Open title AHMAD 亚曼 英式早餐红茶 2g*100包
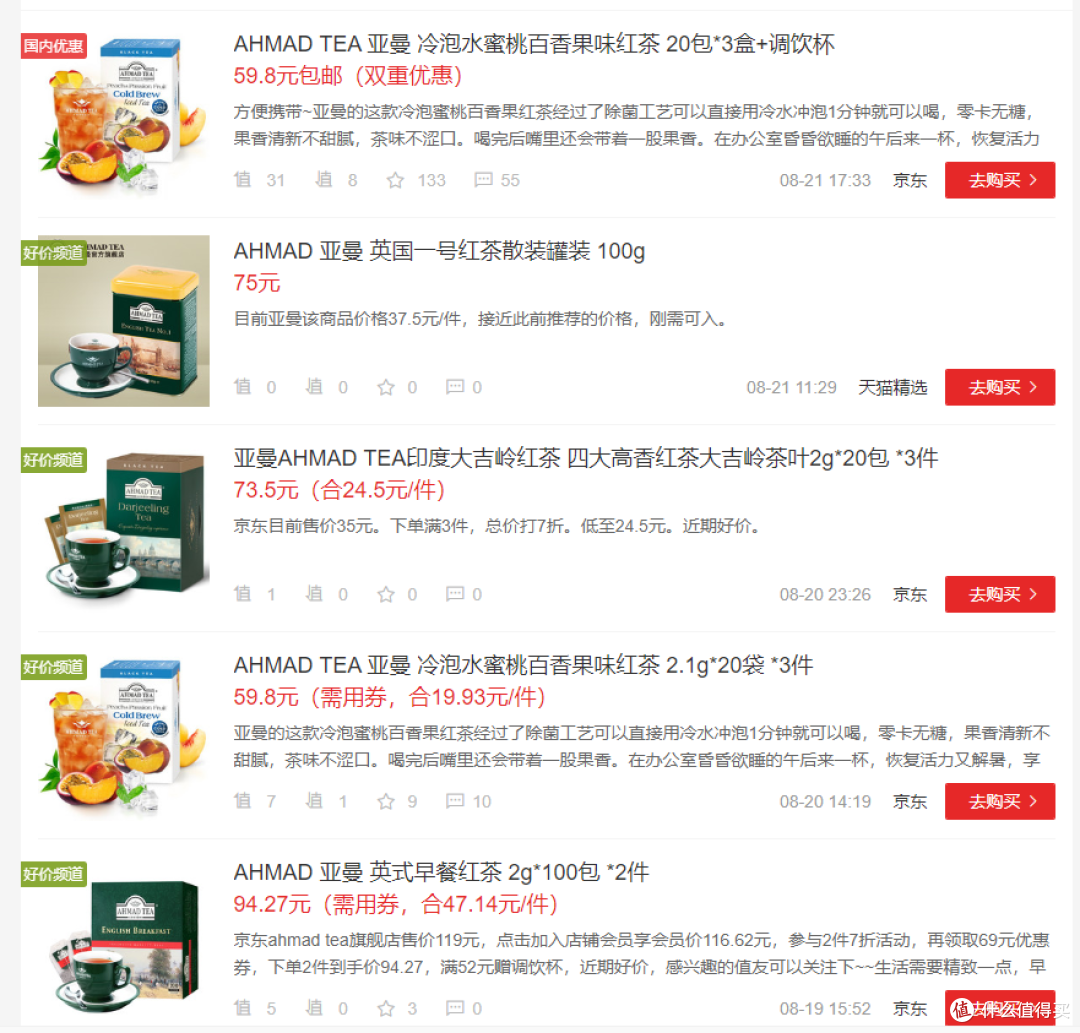This screenshot has height=1033, width=1080. (x=441, y=873)
